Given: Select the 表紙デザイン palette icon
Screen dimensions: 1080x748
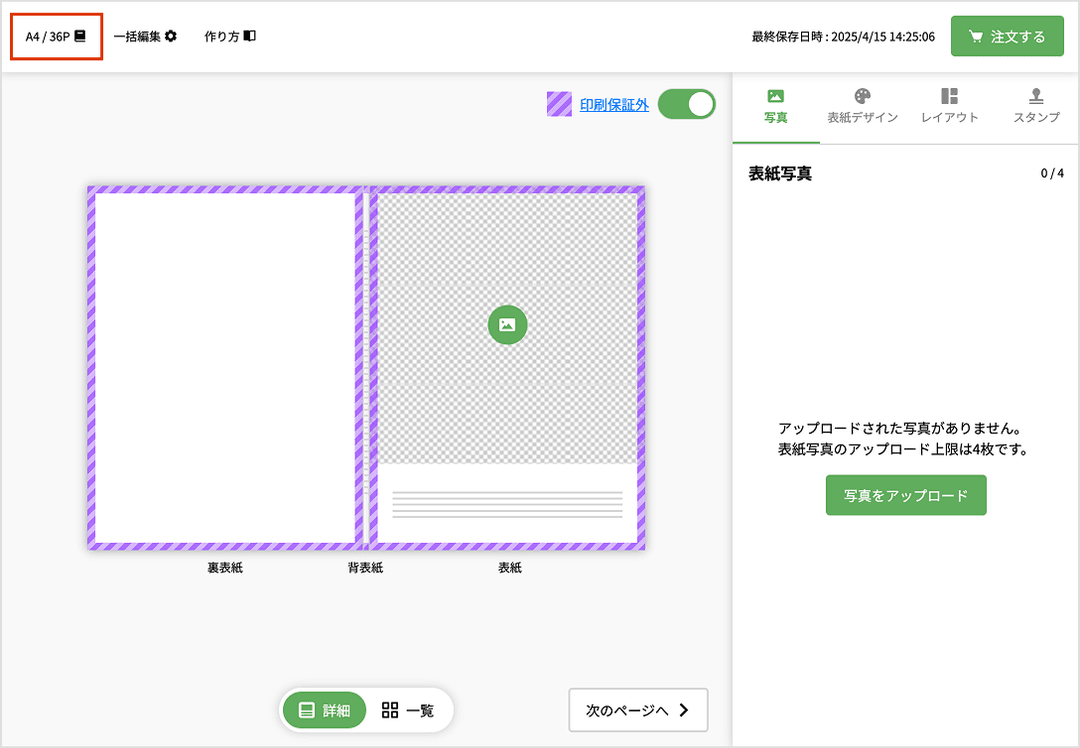Looking at the screenshot, I should [862, 96].
